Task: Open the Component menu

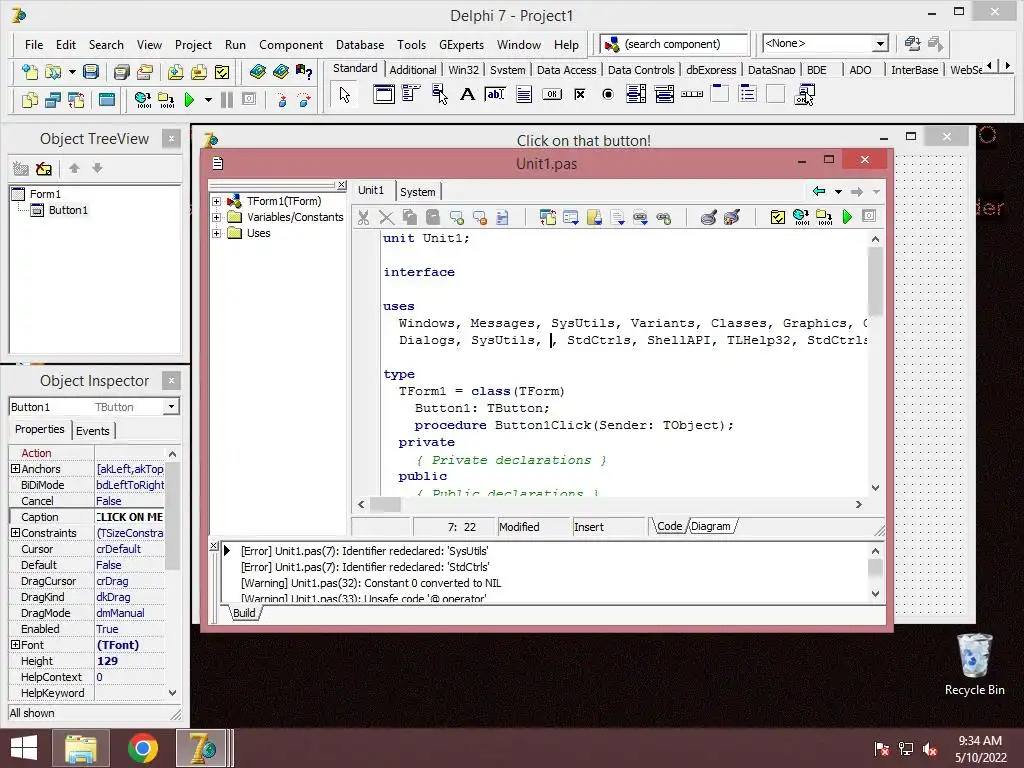Action: pyautogui.click(x=291, y=45)
